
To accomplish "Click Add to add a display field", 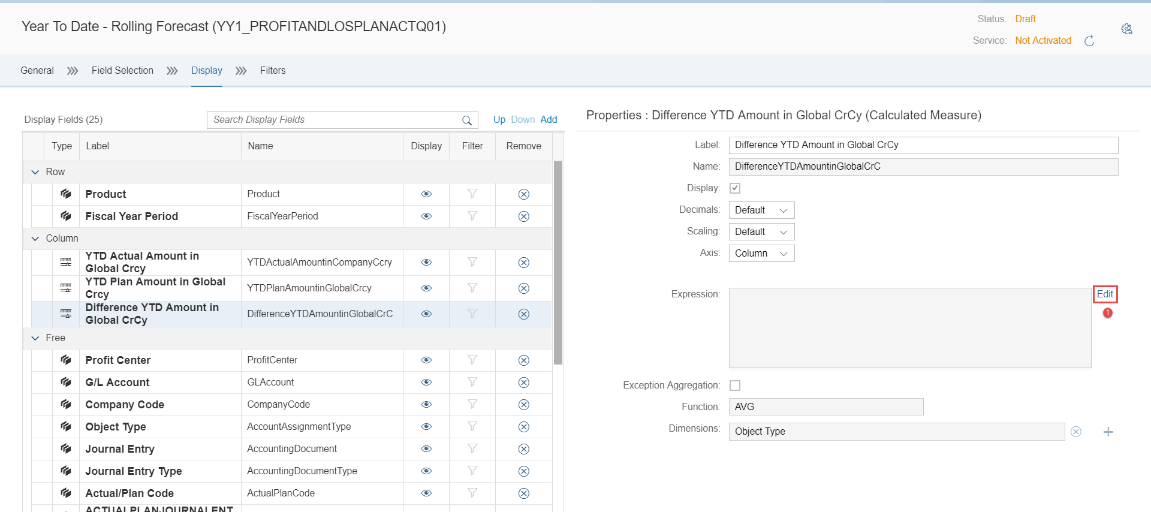I will [x=548, y=120].
